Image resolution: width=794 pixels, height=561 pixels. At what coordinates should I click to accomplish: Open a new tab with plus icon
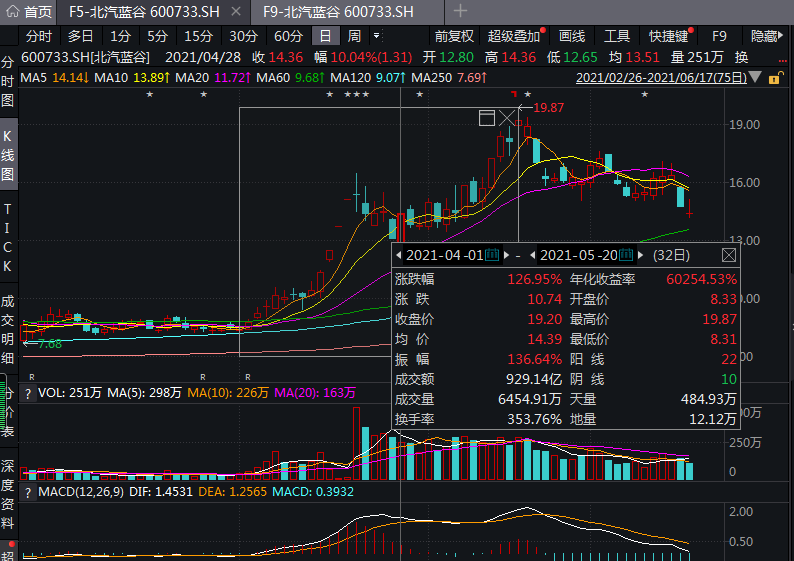tap(460, 11)
